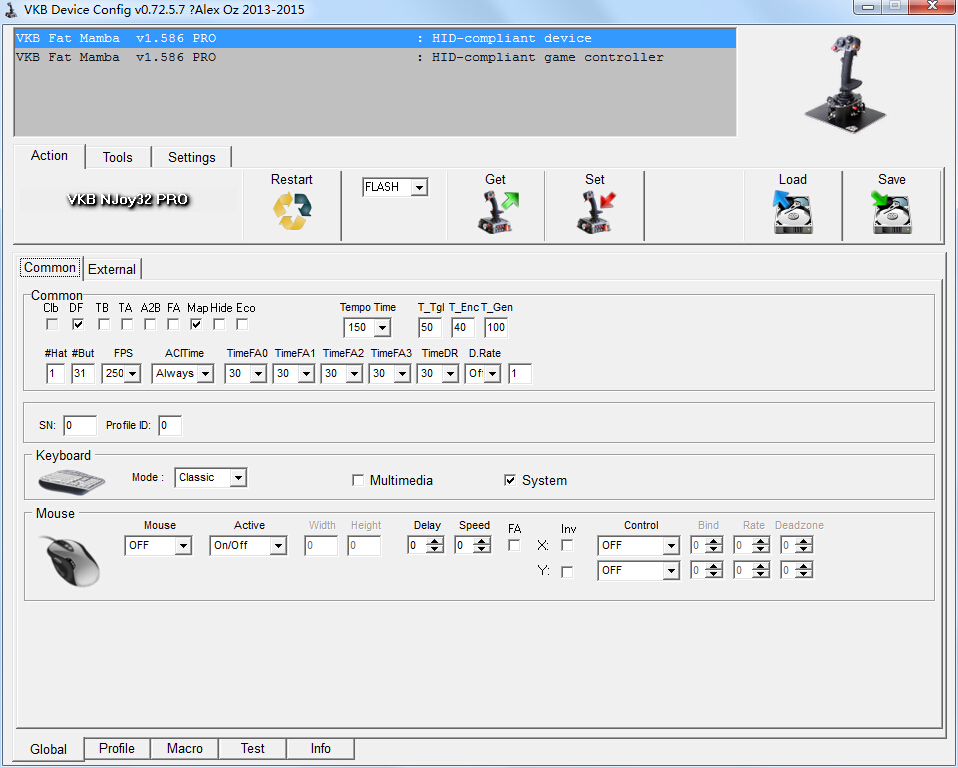Enable the TB checkbox
This screenshot has height=768, width=958.
103,324
